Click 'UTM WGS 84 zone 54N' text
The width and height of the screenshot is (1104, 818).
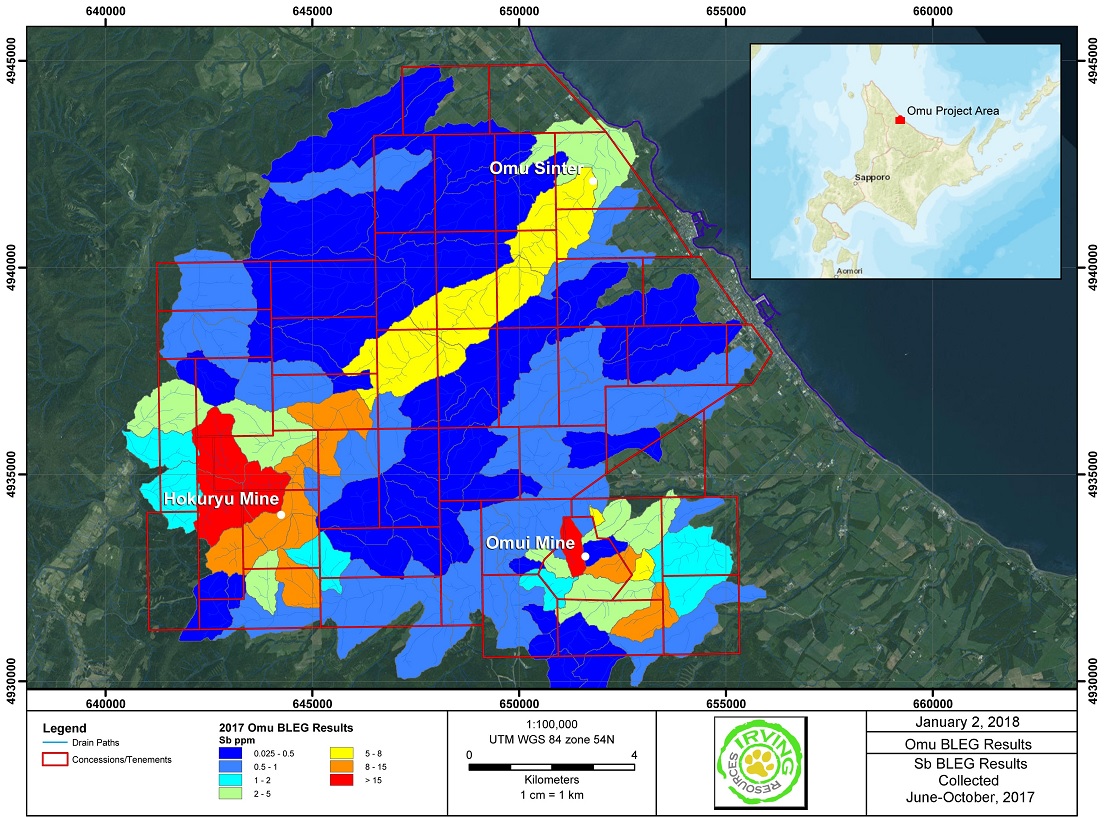(x=552, y=739)
